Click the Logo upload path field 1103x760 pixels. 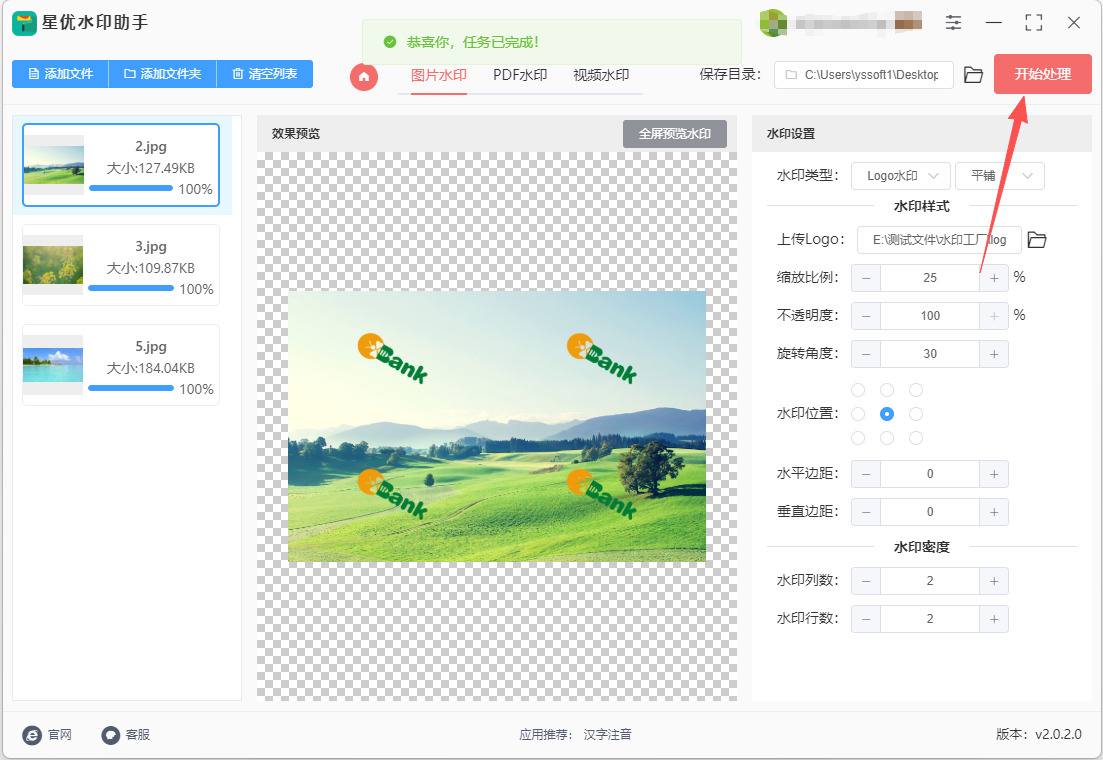[x=939, y=240]
